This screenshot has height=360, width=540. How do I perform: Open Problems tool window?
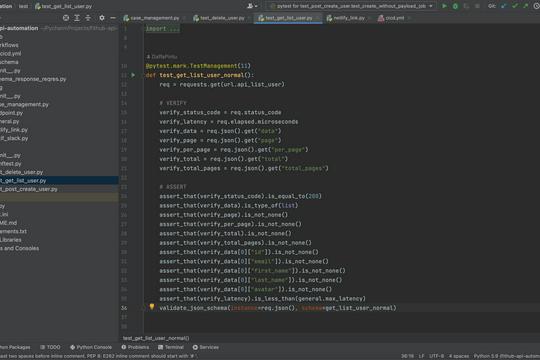135,347
